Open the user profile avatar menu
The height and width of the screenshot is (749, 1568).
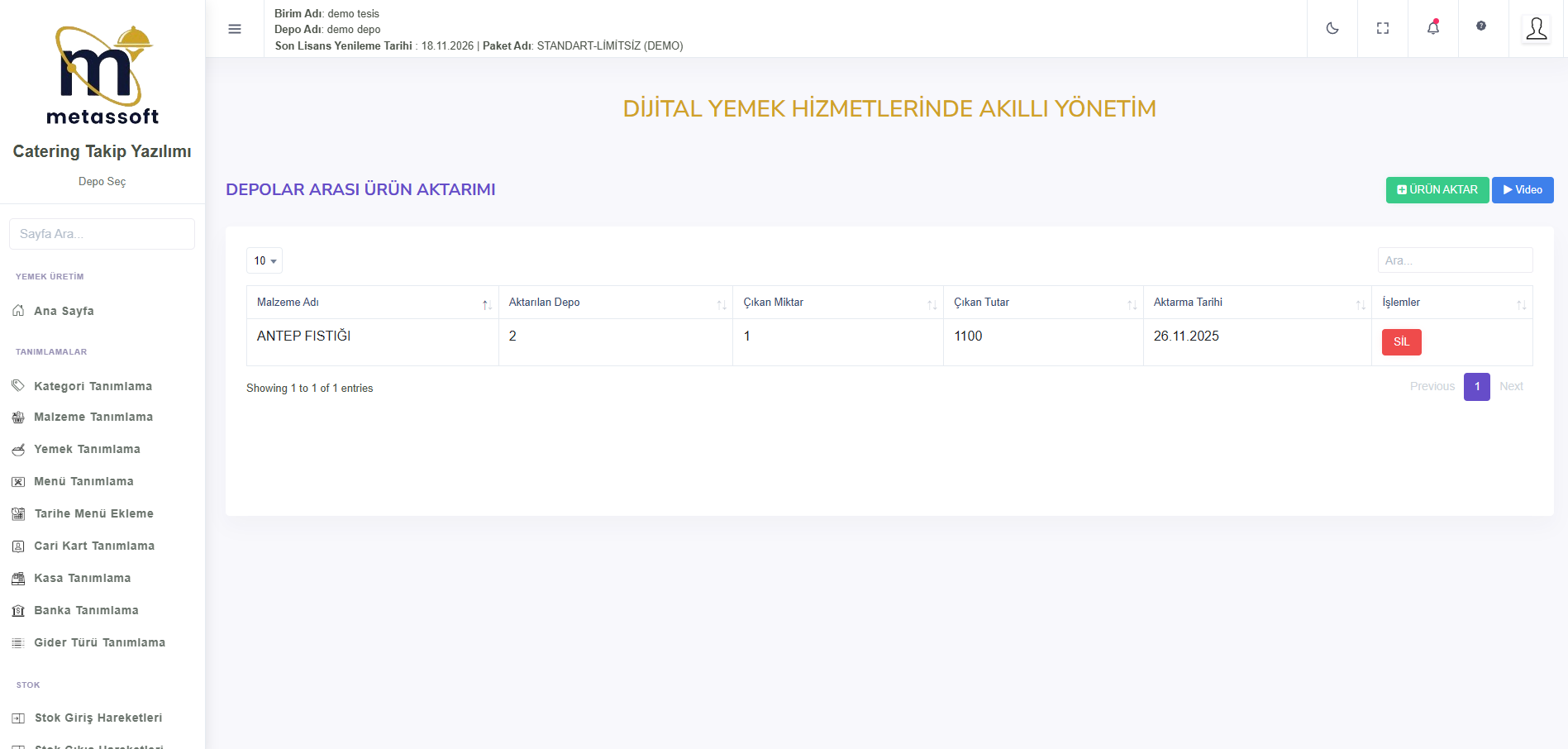(x=1536, y=29)
